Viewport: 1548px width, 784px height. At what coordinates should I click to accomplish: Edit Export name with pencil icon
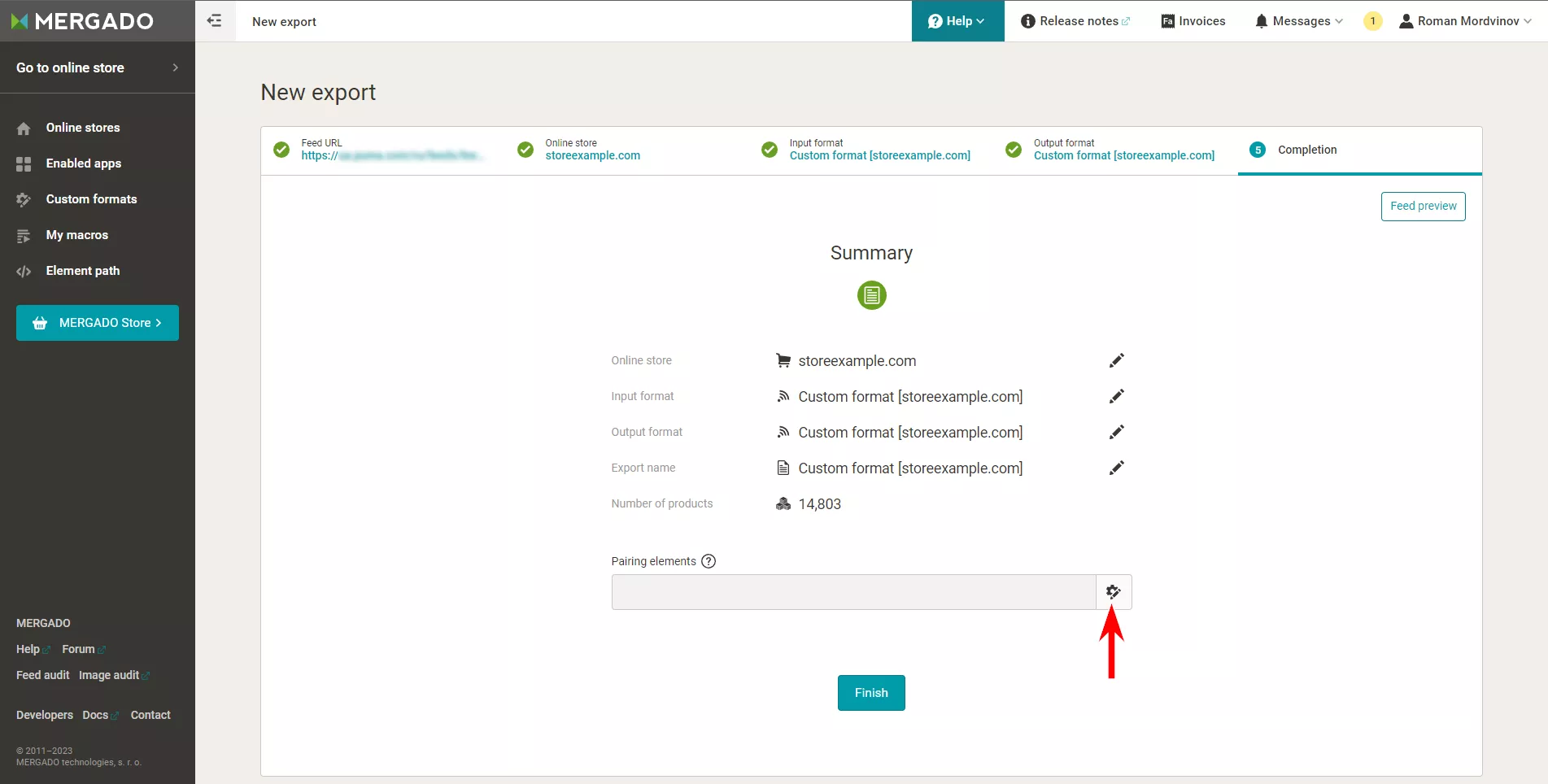pos(1117,468)
